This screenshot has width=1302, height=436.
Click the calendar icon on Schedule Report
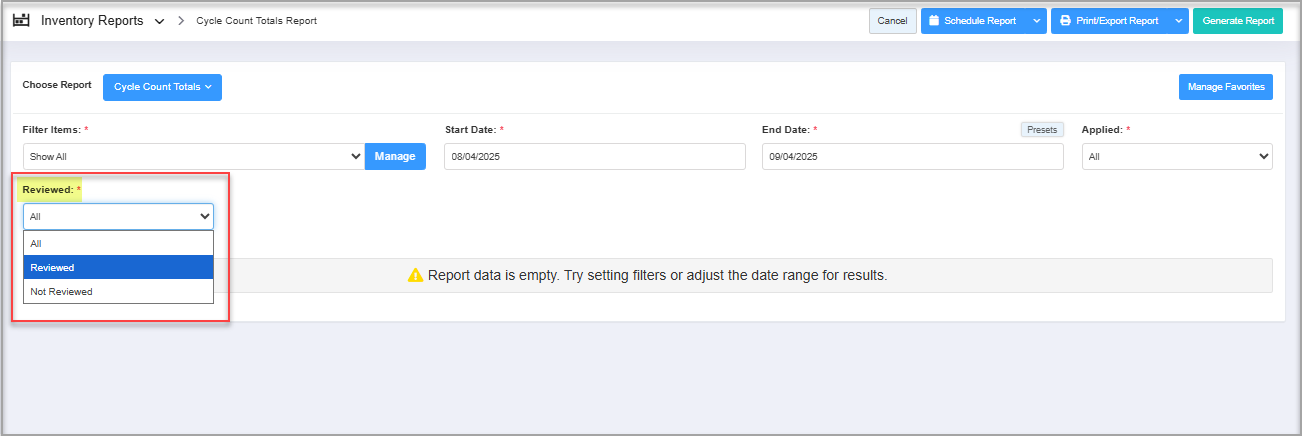934,21
